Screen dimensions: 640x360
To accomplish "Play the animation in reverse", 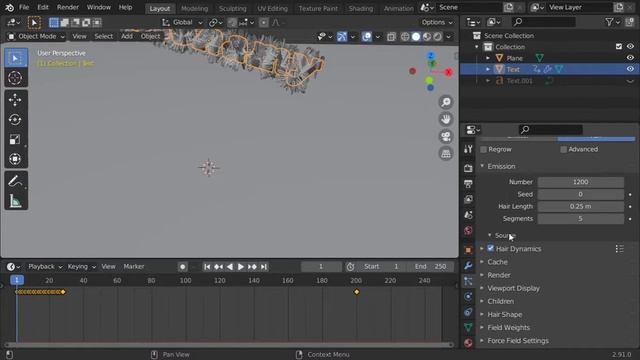I will click(230, 267).
